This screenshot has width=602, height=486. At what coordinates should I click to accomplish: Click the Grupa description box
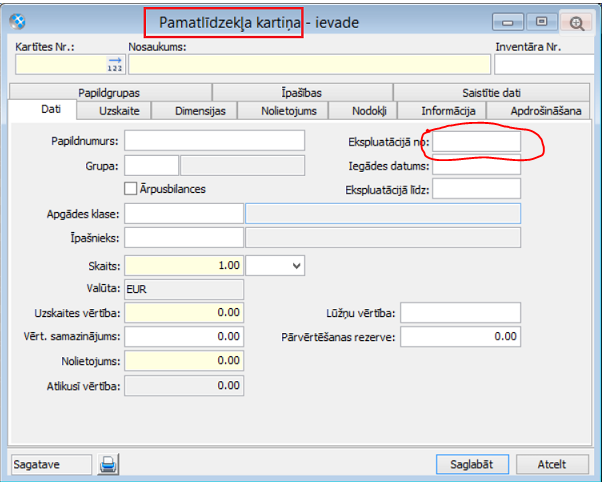pos(243,165)
